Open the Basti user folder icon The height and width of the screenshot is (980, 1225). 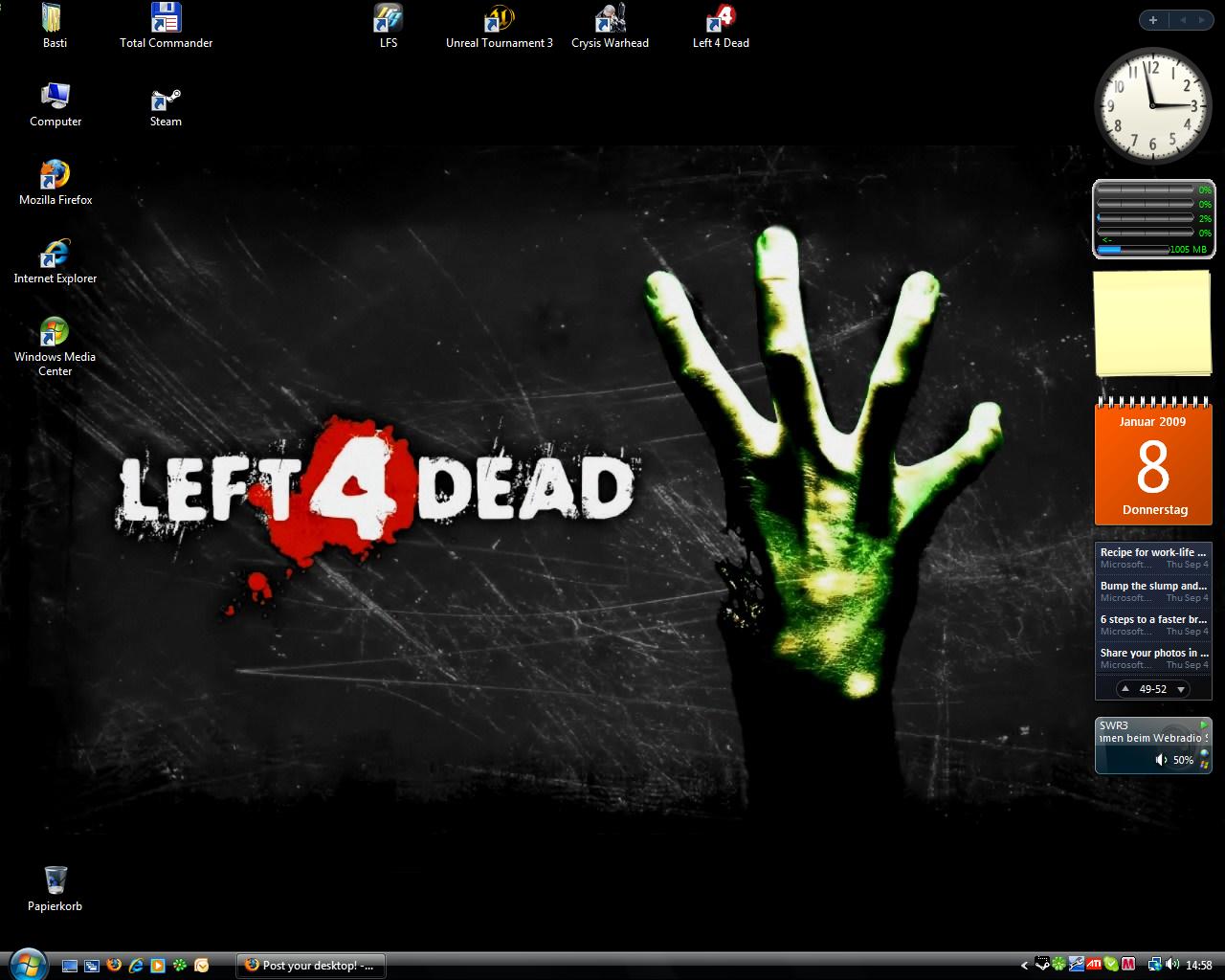55,26
